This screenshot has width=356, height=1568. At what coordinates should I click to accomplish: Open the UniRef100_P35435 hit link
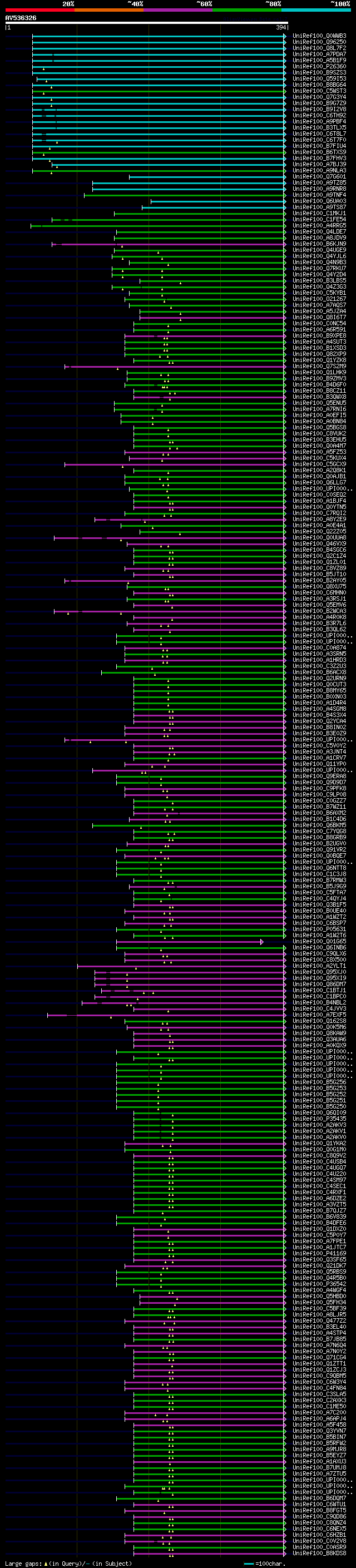[x=319, y=1119]
